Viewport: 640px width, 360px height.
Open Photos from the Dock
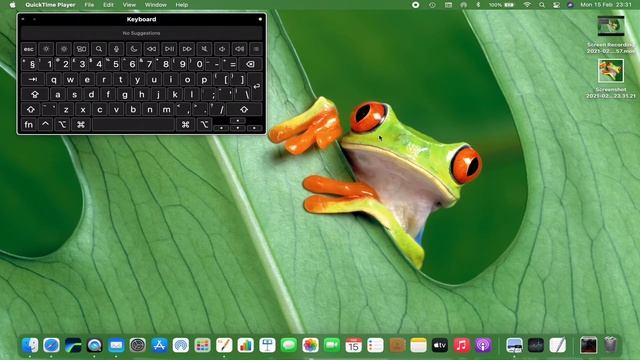pos(310,345)
